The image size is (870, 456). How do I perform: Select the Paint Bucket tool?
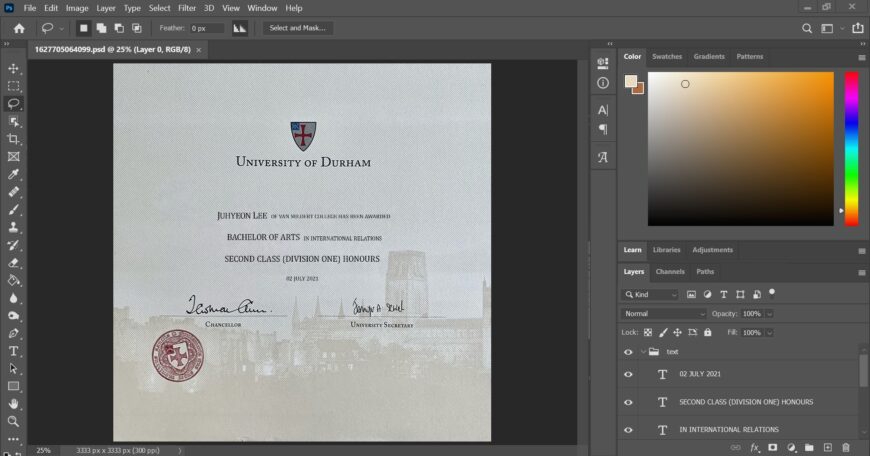pyautogui.click(x=13, y=280)
